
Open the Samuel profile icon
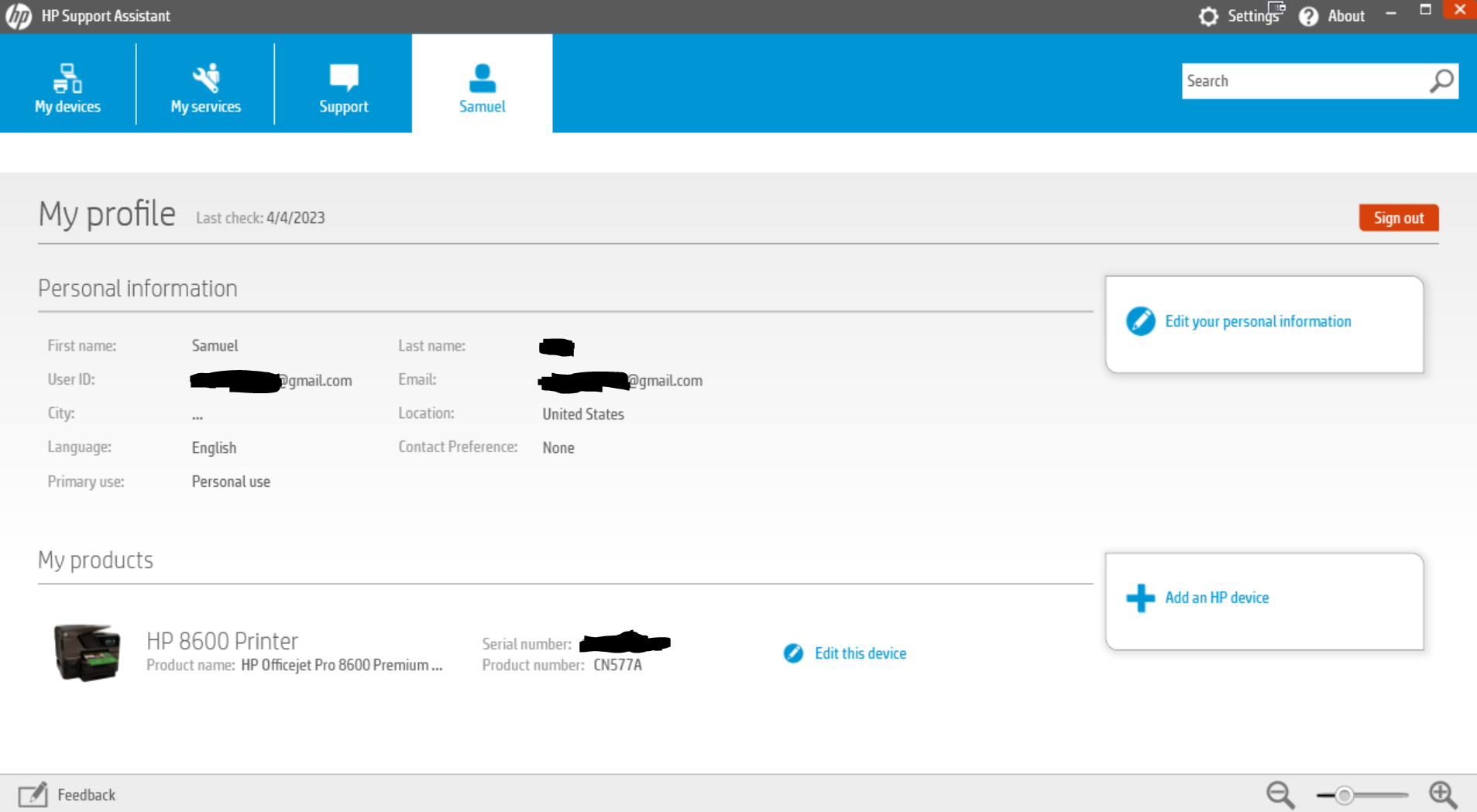pos(482,79)
